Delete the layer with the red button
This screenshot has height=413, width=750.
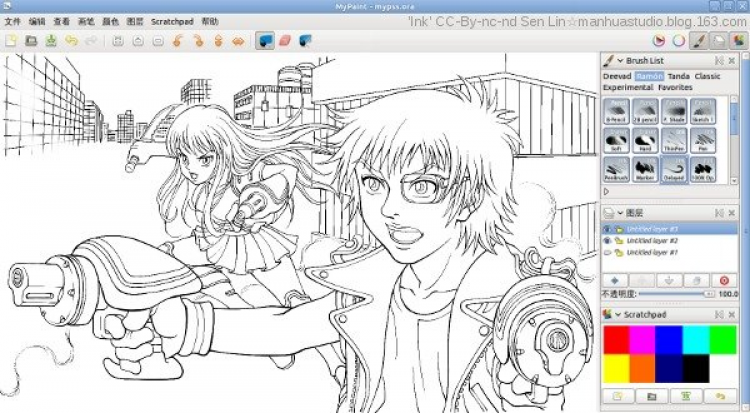coord(724,280)
